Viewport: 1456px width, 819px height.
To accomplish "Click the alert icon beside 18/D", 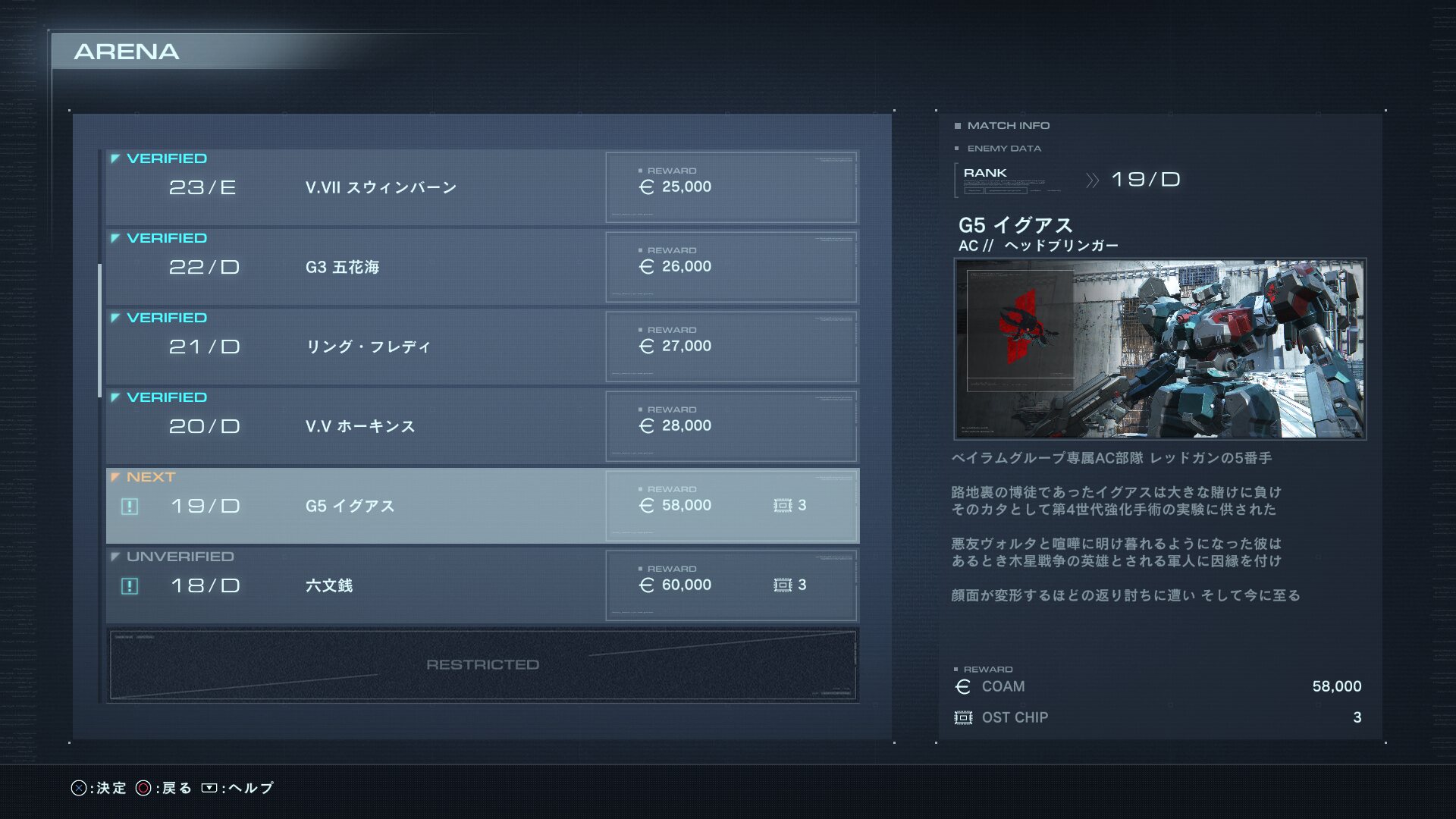I will tap(130, 586).
